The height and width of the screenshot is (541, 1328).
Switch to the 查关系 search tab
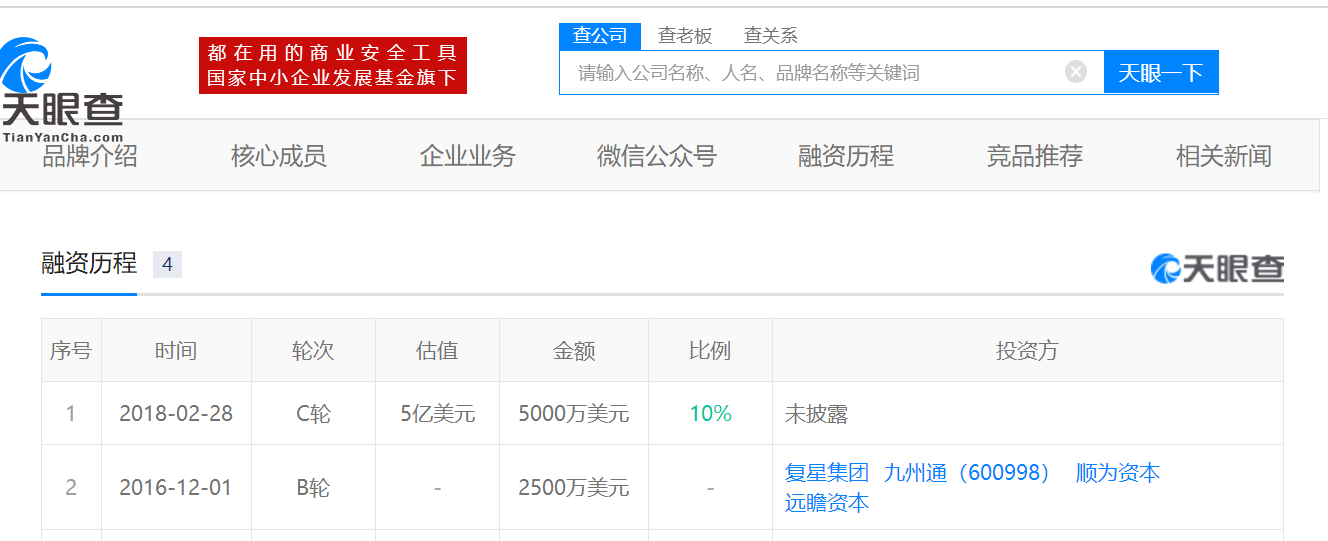[x=771, y=36]
